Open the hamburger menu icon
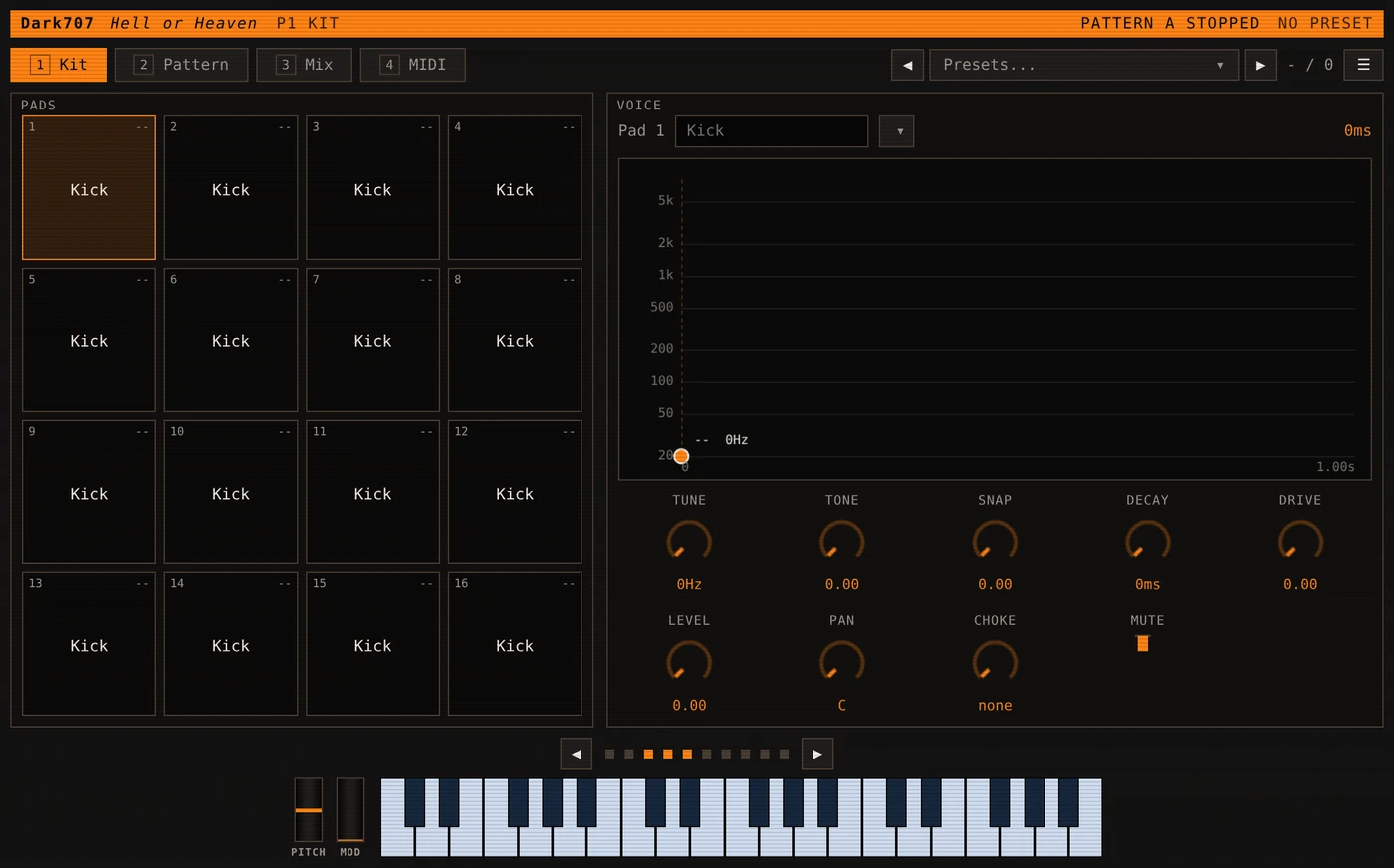 coord(1363,65)
